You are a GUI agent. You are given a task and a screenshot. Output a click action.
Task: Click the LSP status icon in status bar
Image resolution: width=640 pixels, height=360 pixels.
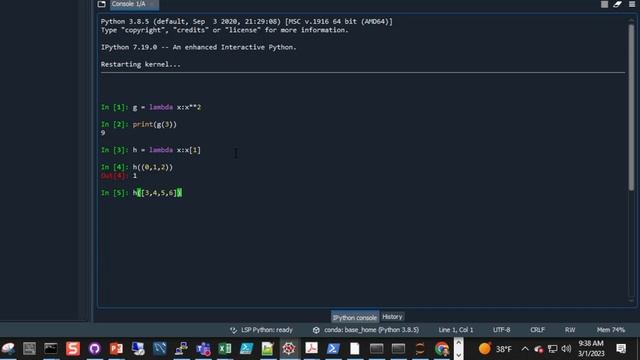233,330
